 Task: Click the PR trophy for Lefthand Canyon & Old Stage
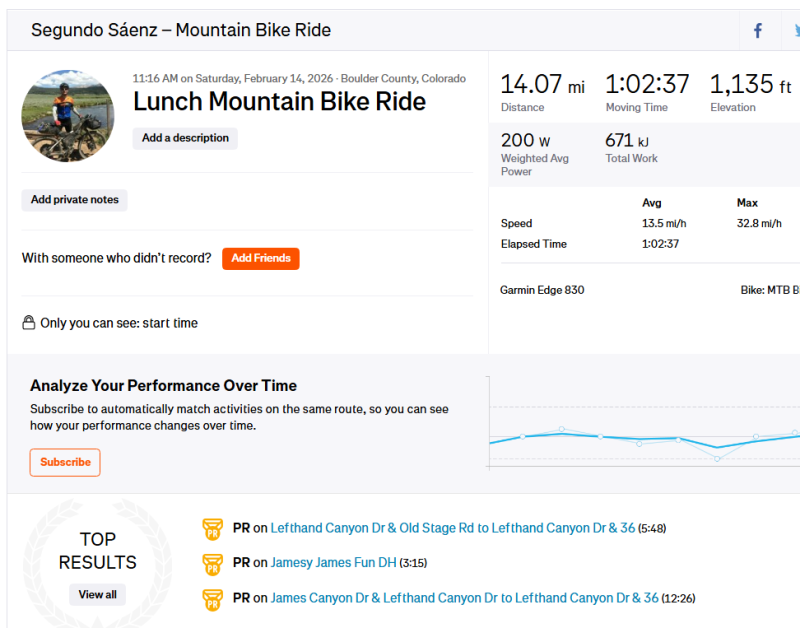[x=212, y=528]
